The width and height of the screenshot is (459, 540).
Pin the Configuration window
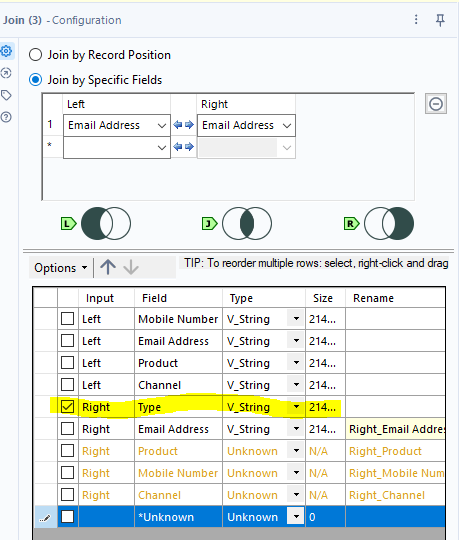pyautogui.click(x=440, y=20)
